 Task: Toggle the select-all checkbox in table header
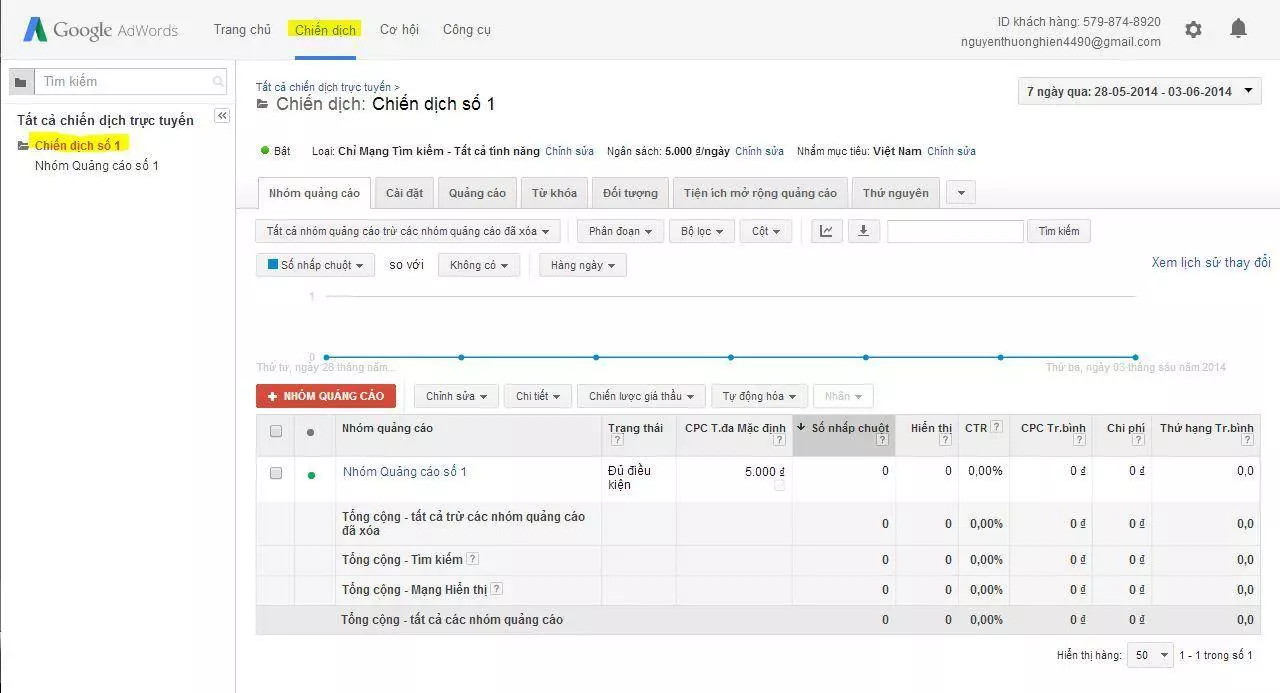(276, 432)
